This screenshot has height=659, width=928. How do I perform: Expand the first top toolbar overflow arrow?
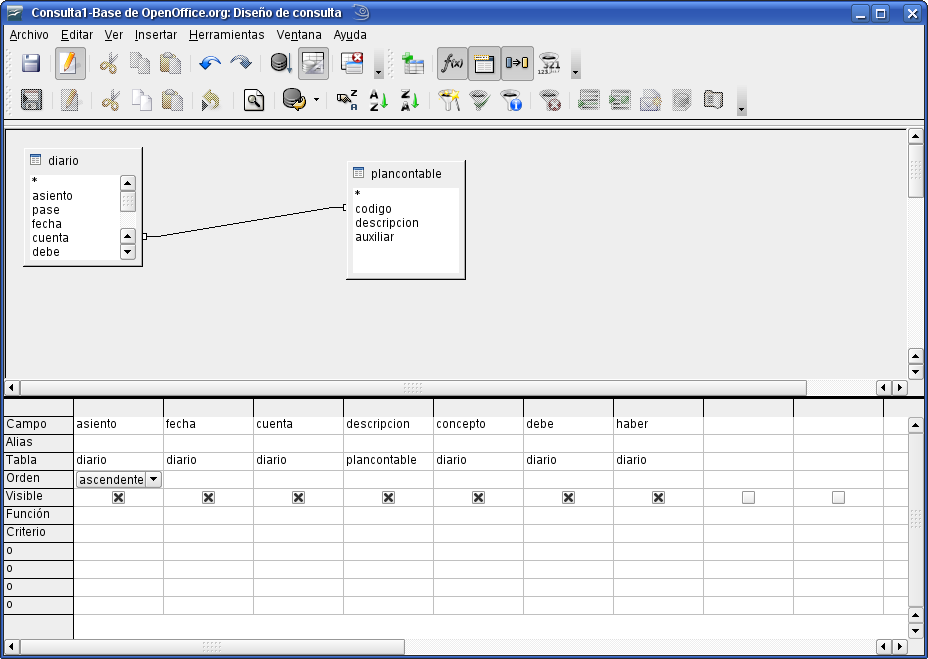[x=378, y=63]
